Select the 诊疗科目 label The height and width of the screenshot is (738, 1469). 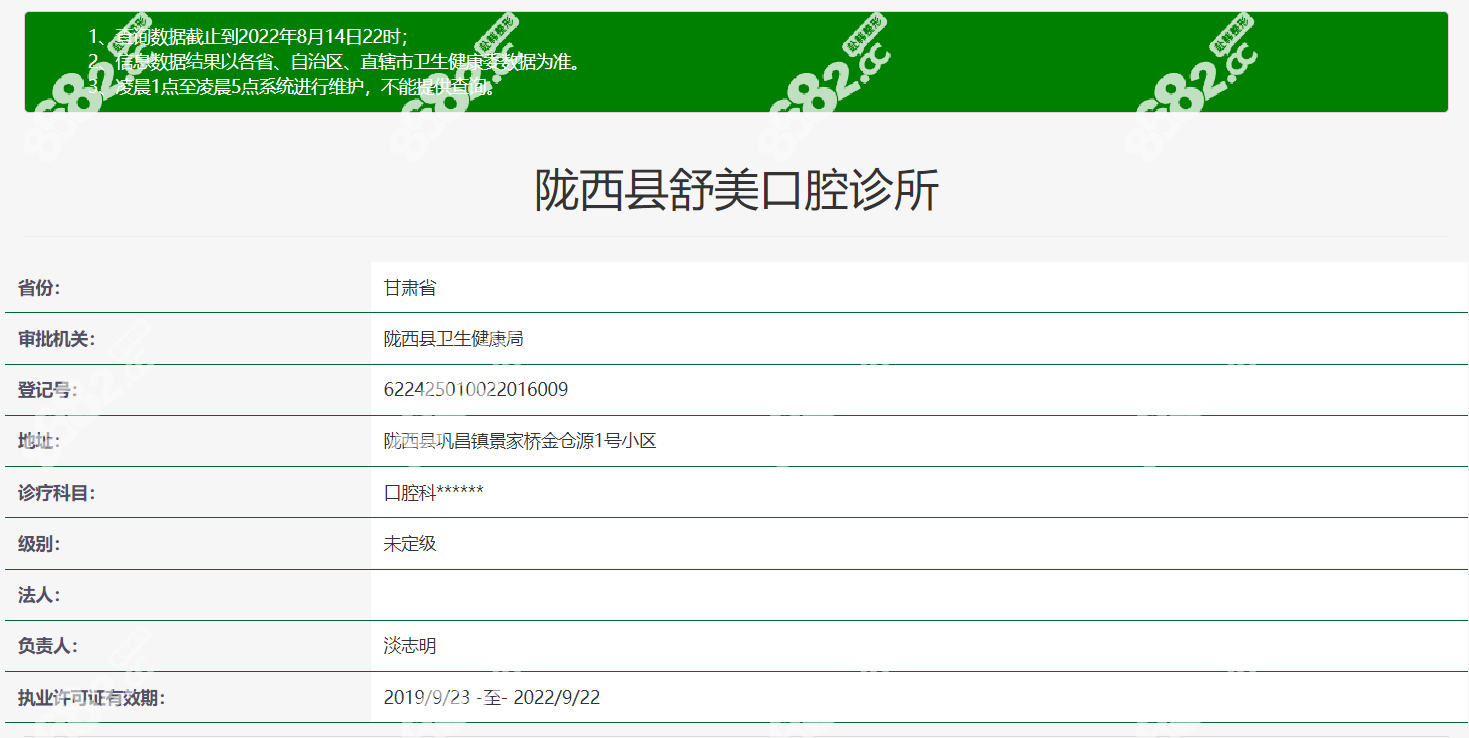pos(56,493)
